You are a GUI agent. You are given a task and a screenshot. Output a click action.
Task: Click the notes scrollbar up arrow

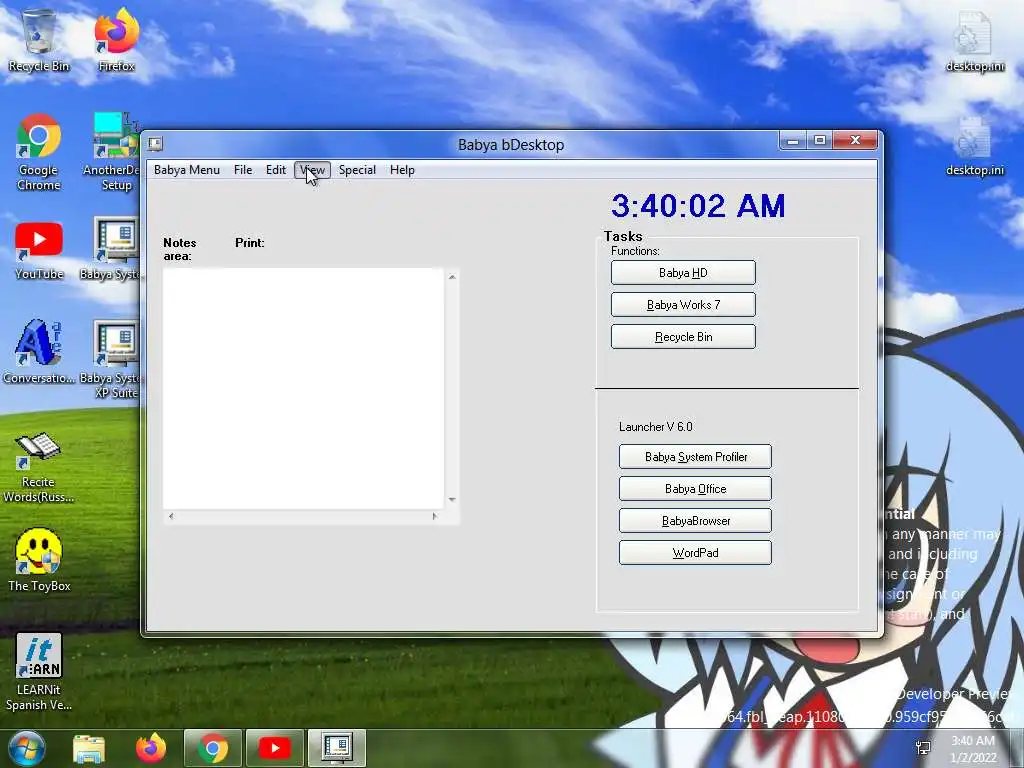[x=452, y=277]
